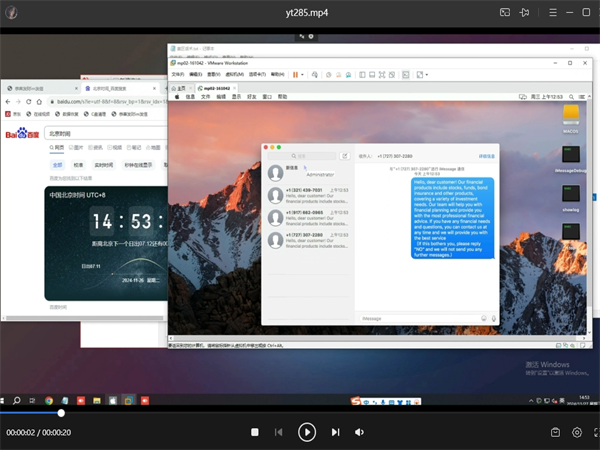This screenshot has width=600, height=450.
Task: Click the macOS Apple menu icon
Action: (178, 96)
